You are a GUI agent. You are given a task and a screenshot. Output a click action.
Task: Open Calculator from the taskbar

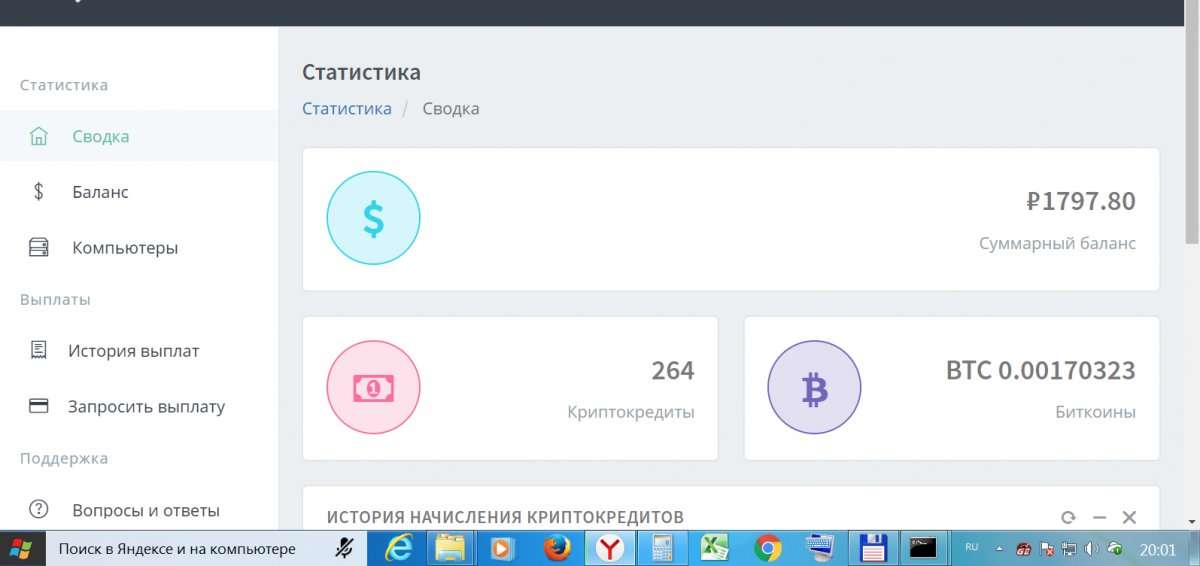(661, 548)
